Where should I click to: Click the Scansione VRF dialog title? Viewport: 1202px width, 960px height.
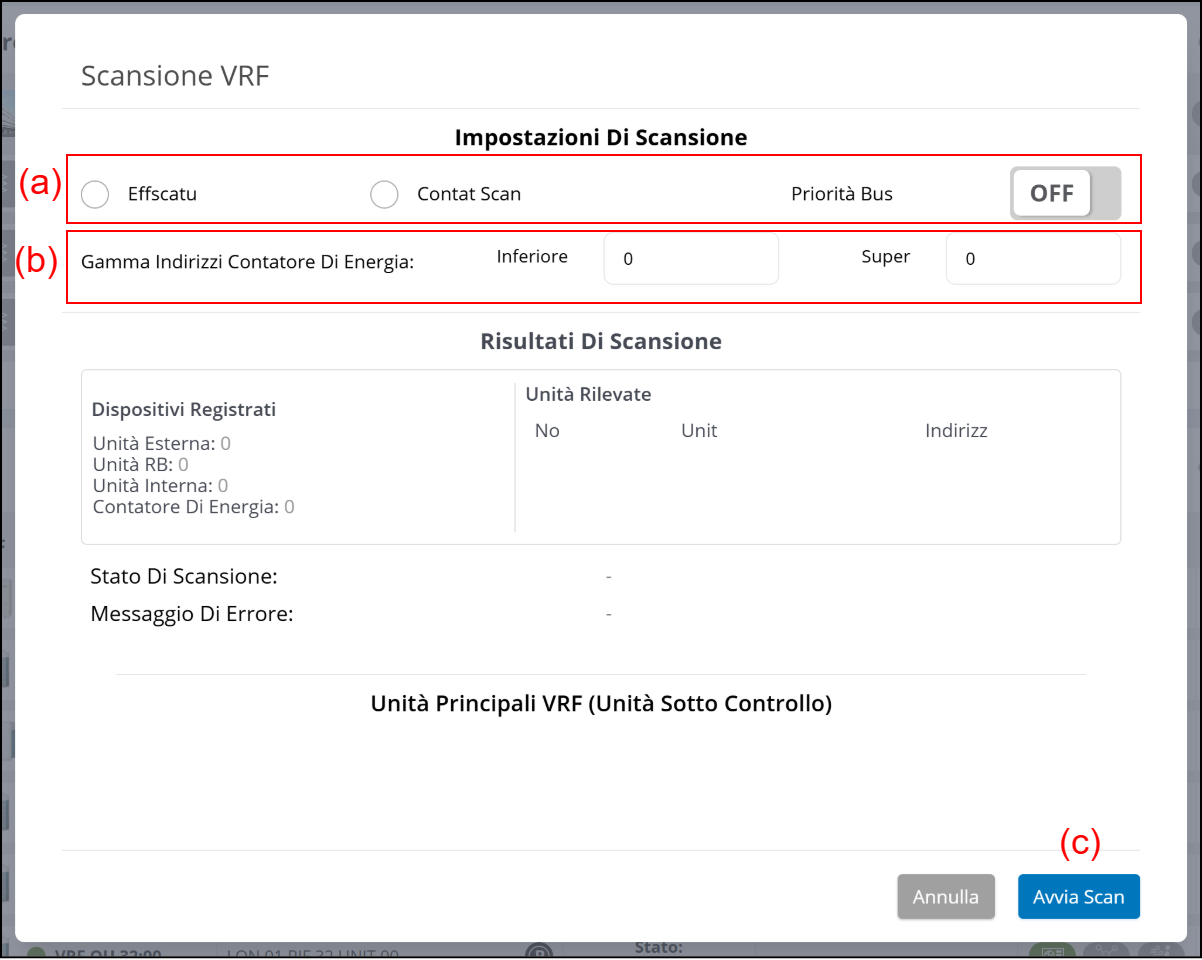click(x=175, y=76)
